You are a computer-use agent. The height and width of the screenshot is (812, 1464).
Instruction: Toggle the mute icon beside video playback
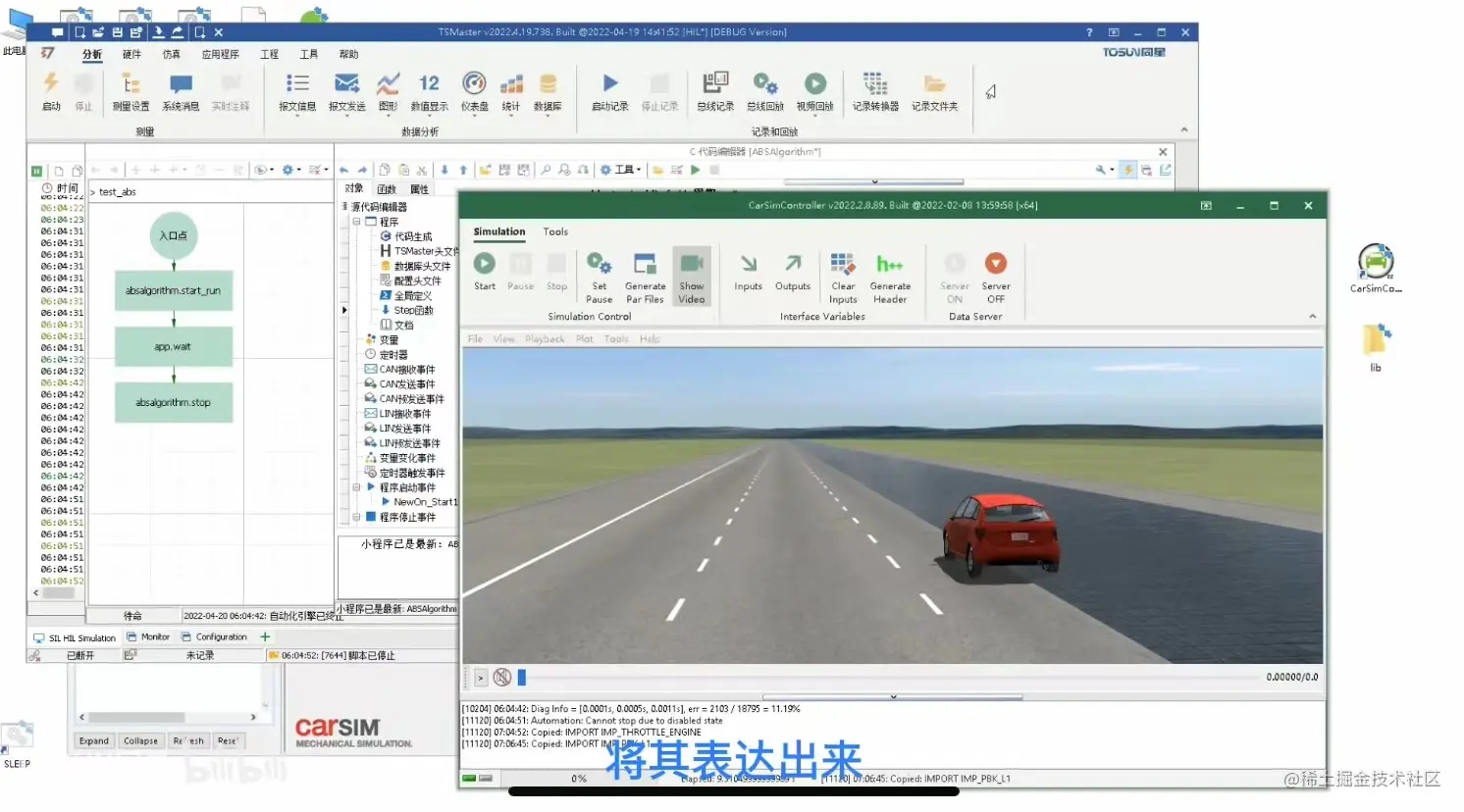[x=502, y=677]
